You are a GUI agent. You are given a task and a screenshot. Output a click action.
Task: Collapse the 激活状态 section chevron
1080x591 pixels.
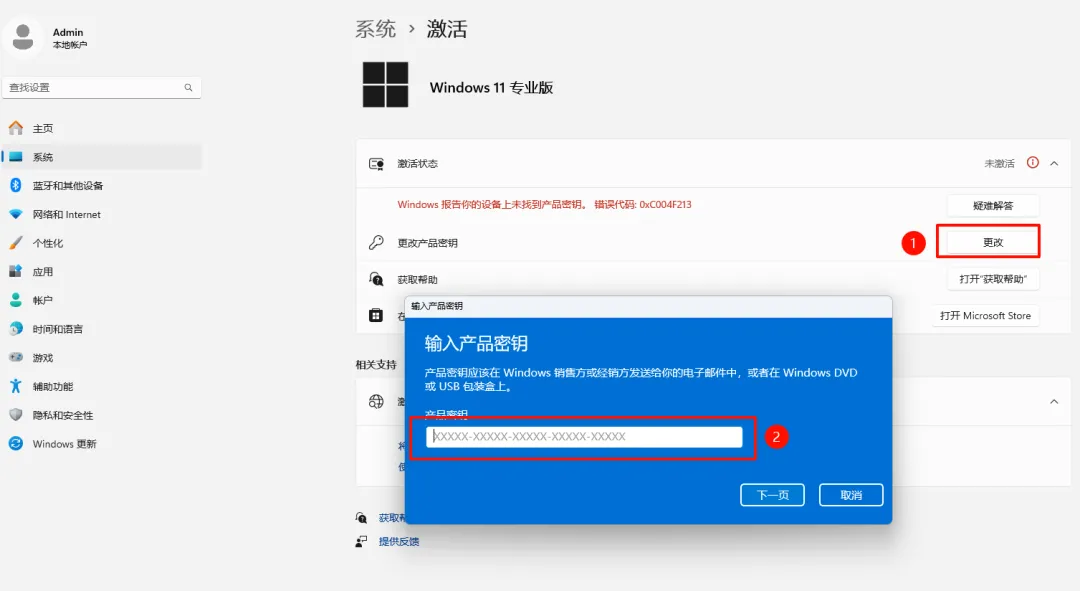tap(1054, 163)
